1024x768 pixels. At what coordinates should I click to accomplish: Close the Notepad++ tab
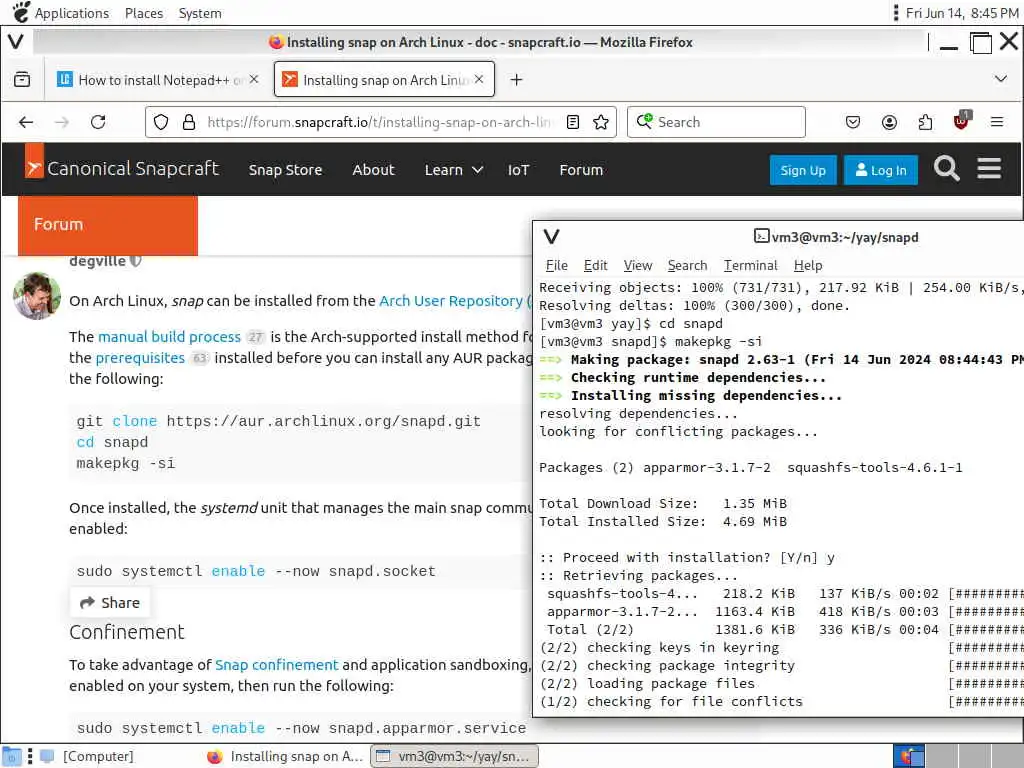pyautogui.click(x=254, y=79)
